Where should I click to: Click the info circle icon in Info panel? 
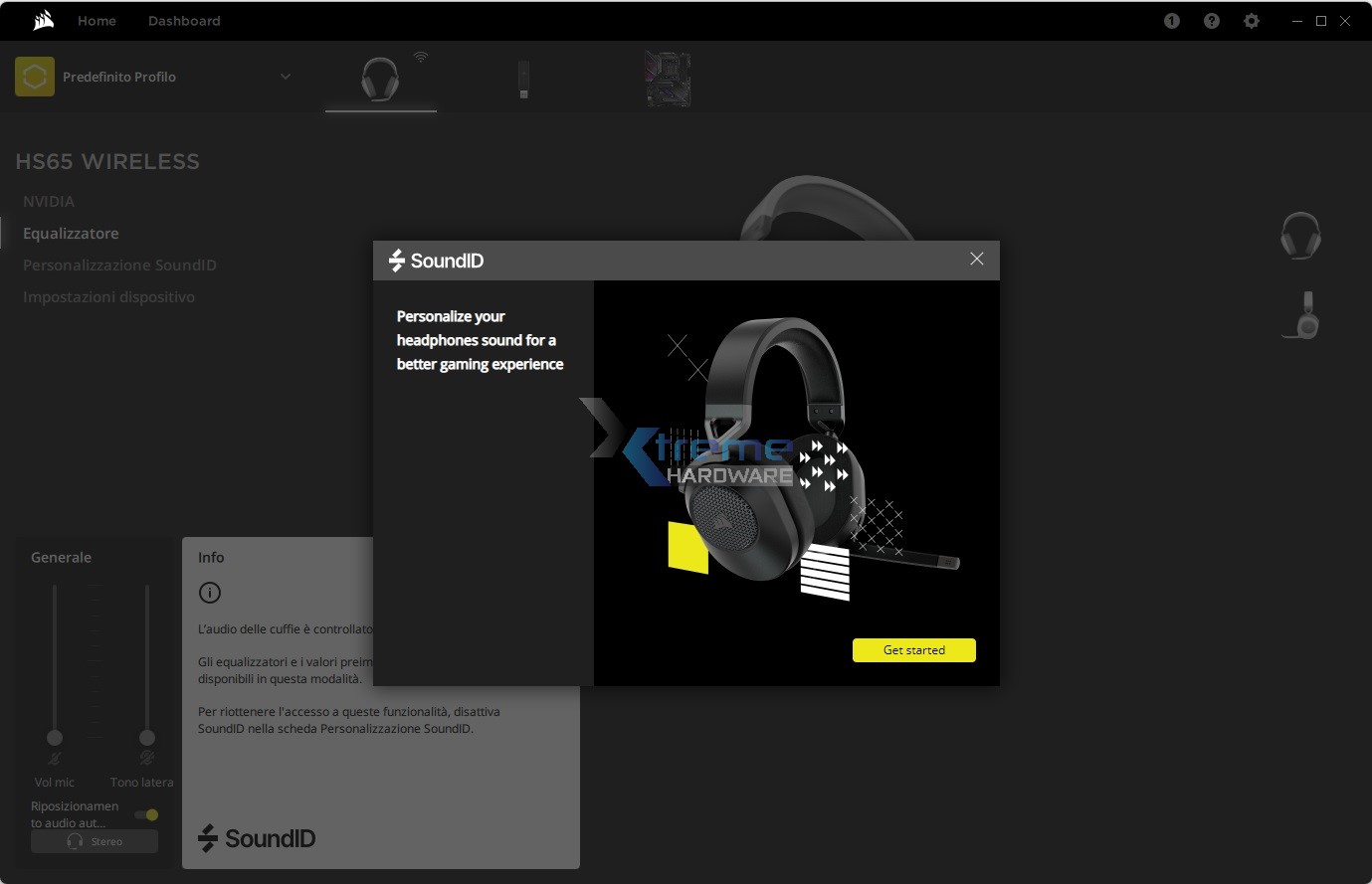pos(209,593)
